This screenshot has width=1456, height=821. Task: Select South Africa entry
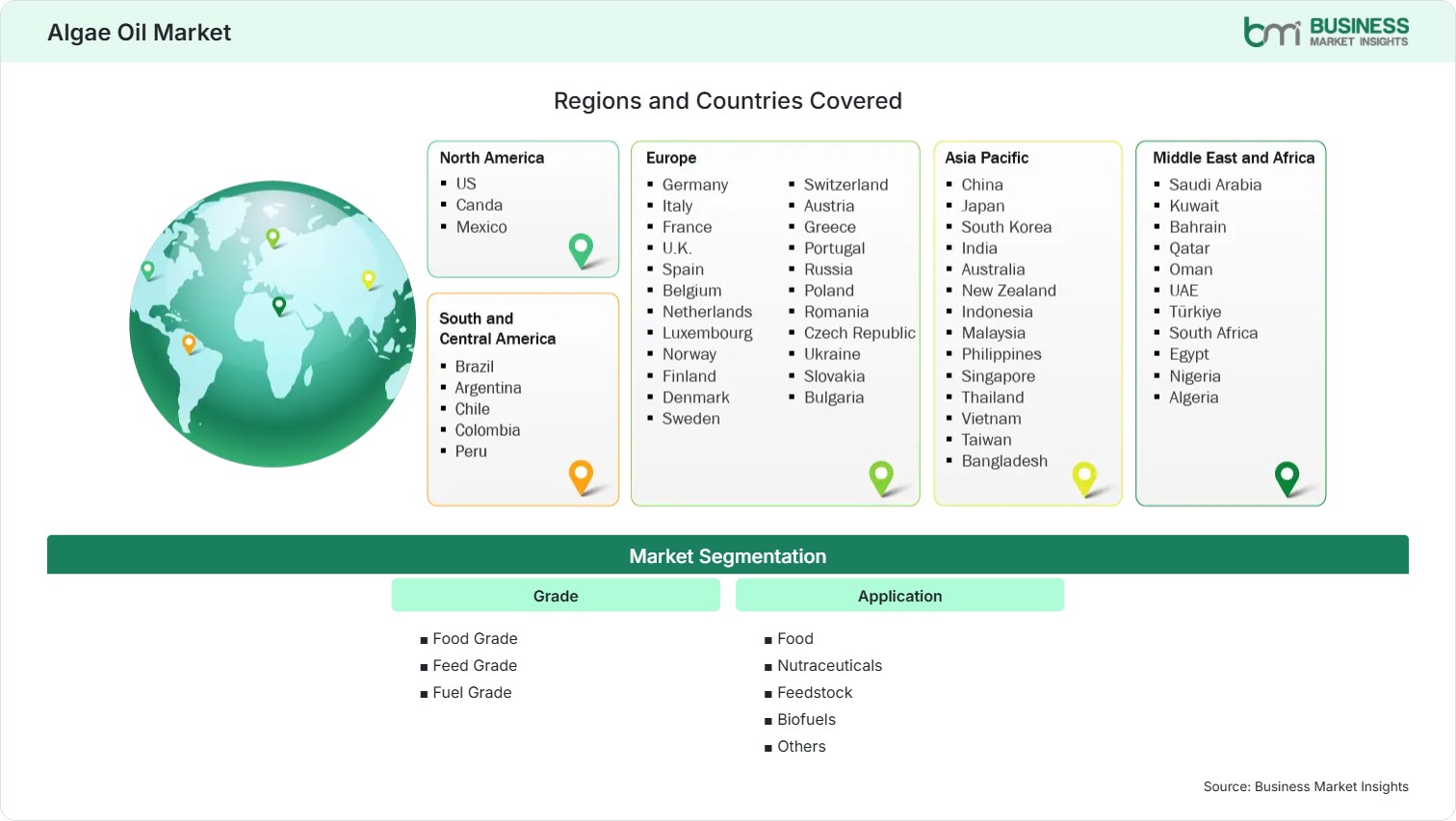point(1213,333)
